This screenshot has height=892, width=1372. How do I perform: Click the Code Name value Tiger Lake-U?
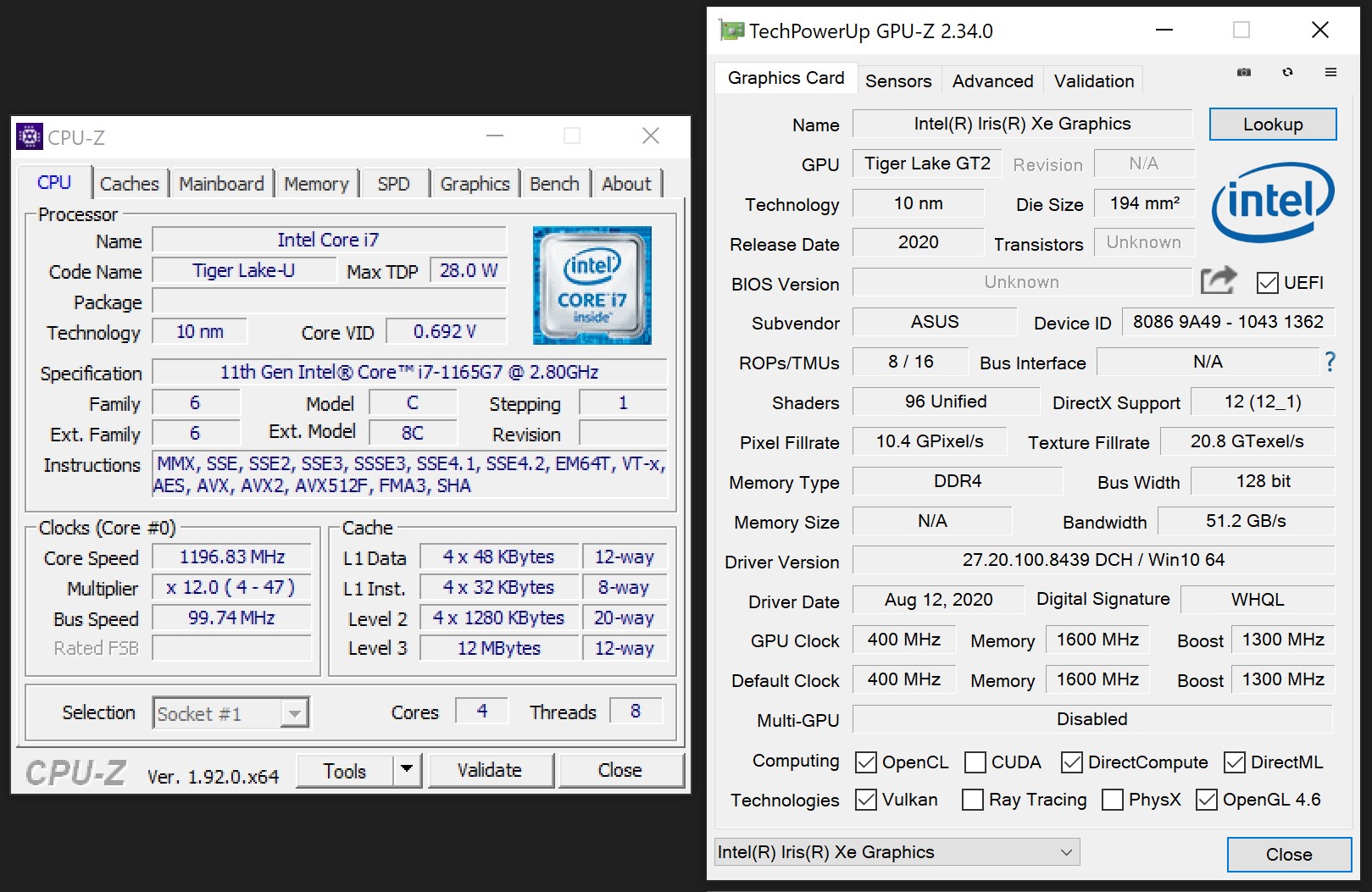(244, 270)
